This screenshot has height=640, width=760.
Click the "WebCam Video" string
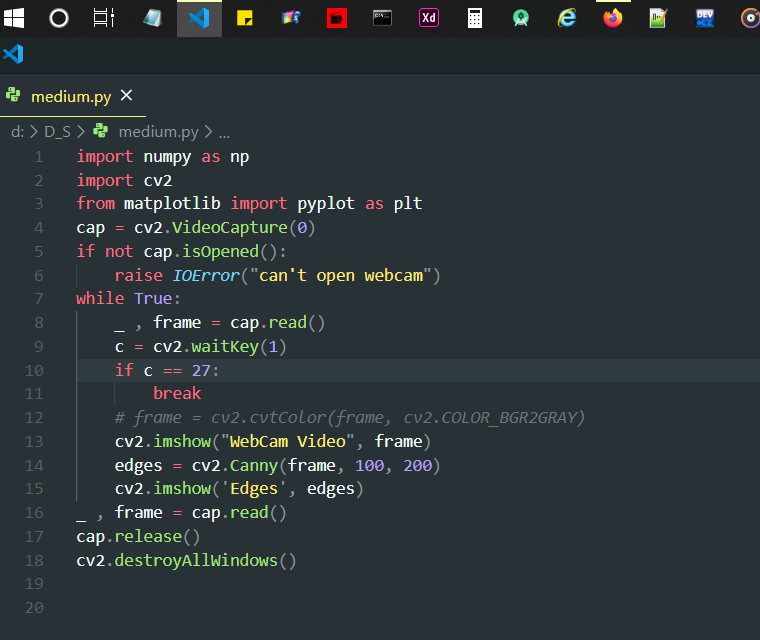(288, 441)
